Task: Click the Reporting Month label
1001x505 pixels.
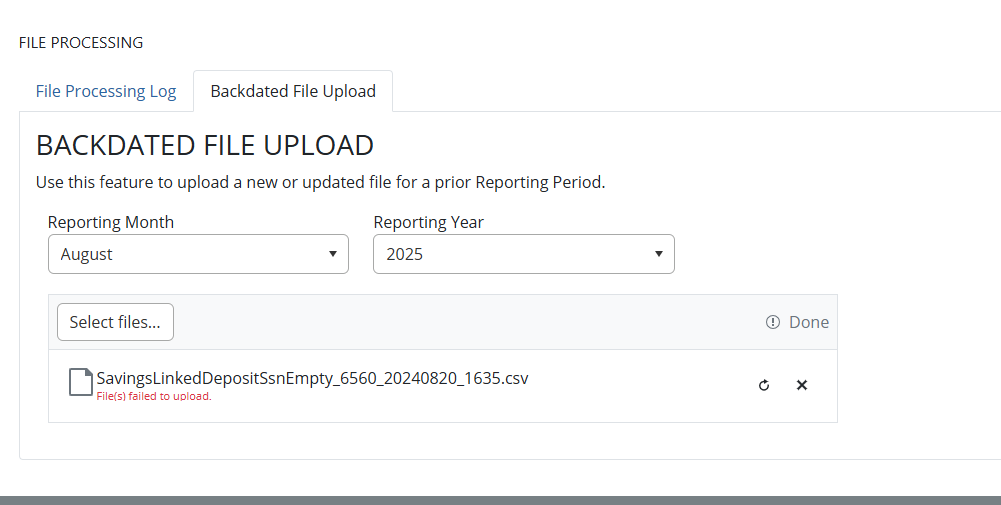Action: pos(111,222)
